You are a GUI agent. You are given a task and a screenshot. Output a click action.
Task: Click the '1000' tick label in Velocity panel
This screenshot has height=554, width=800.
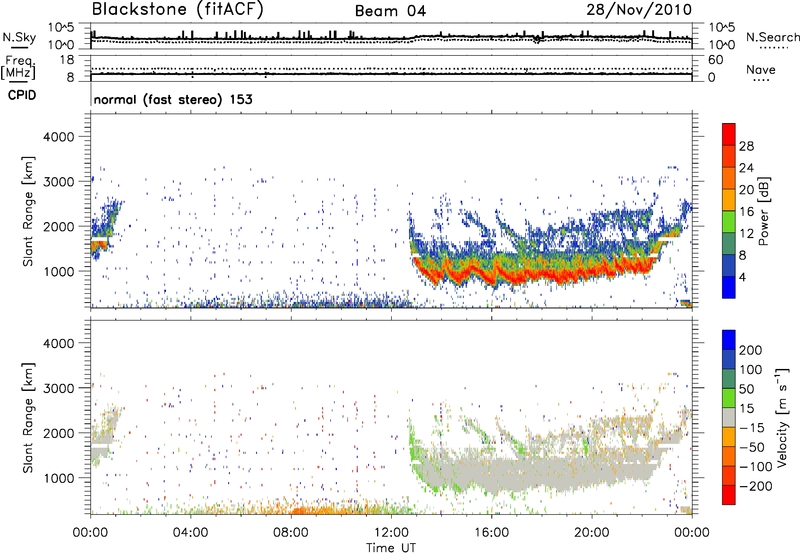pyautogui.click(x=58, y=478)
